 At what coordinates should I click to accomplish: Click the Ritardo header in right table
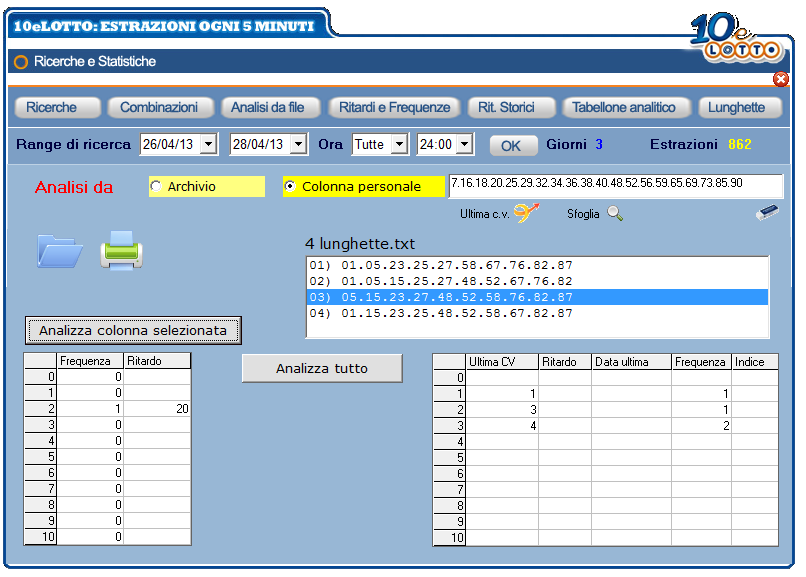(565, 362)
